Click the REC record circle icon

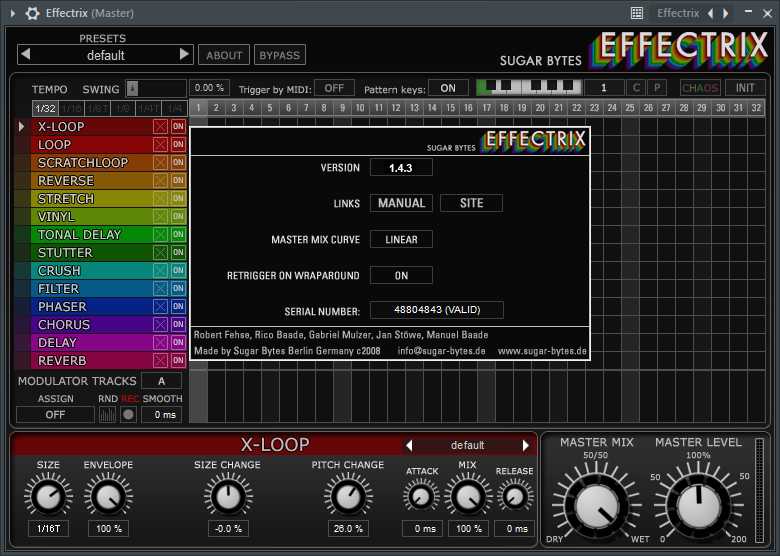click(x=128, y=414)
